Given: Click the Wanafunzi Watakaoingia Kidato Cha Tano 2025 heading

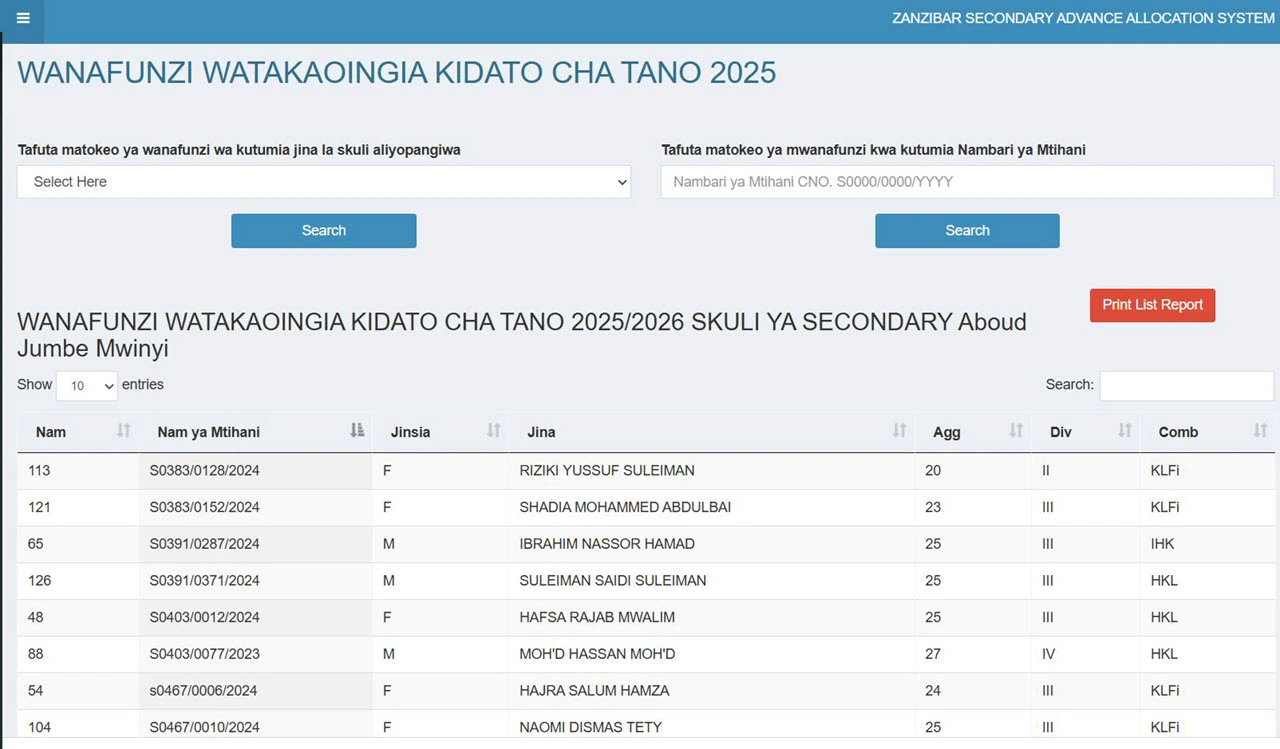Looking at the screenshot, I should [397, 72].
